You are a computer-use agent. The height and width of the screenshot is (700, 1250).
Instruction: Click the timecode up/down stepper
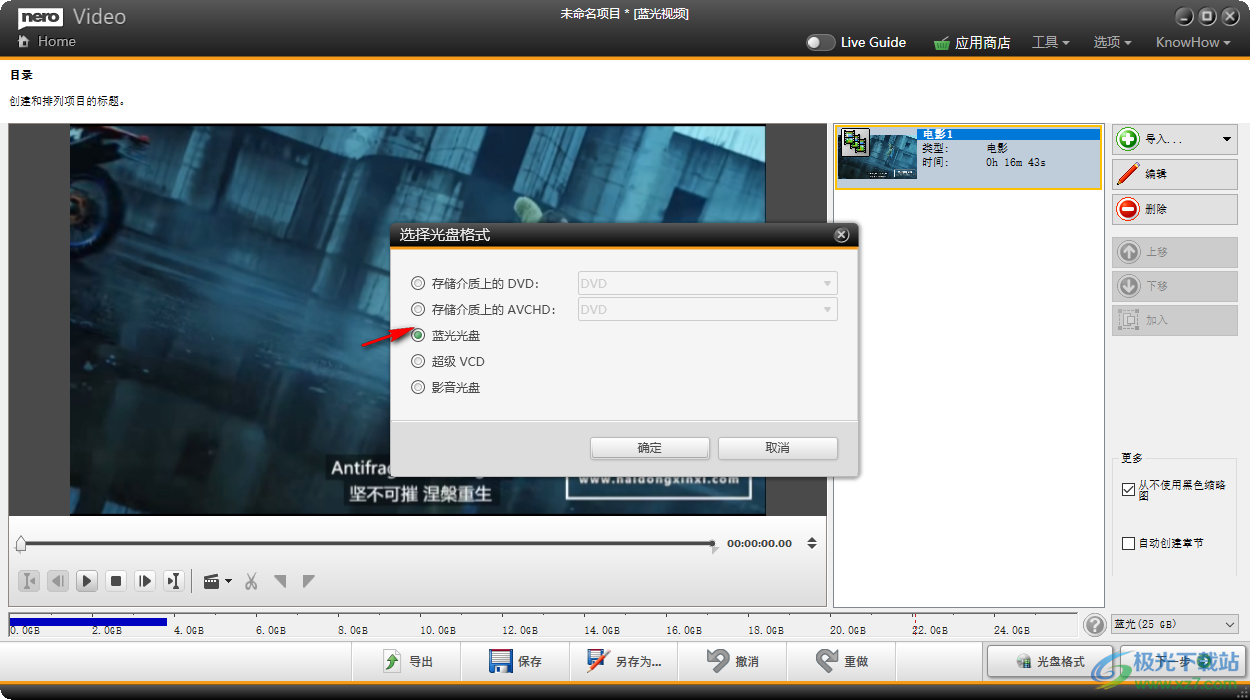pos(812,544)
